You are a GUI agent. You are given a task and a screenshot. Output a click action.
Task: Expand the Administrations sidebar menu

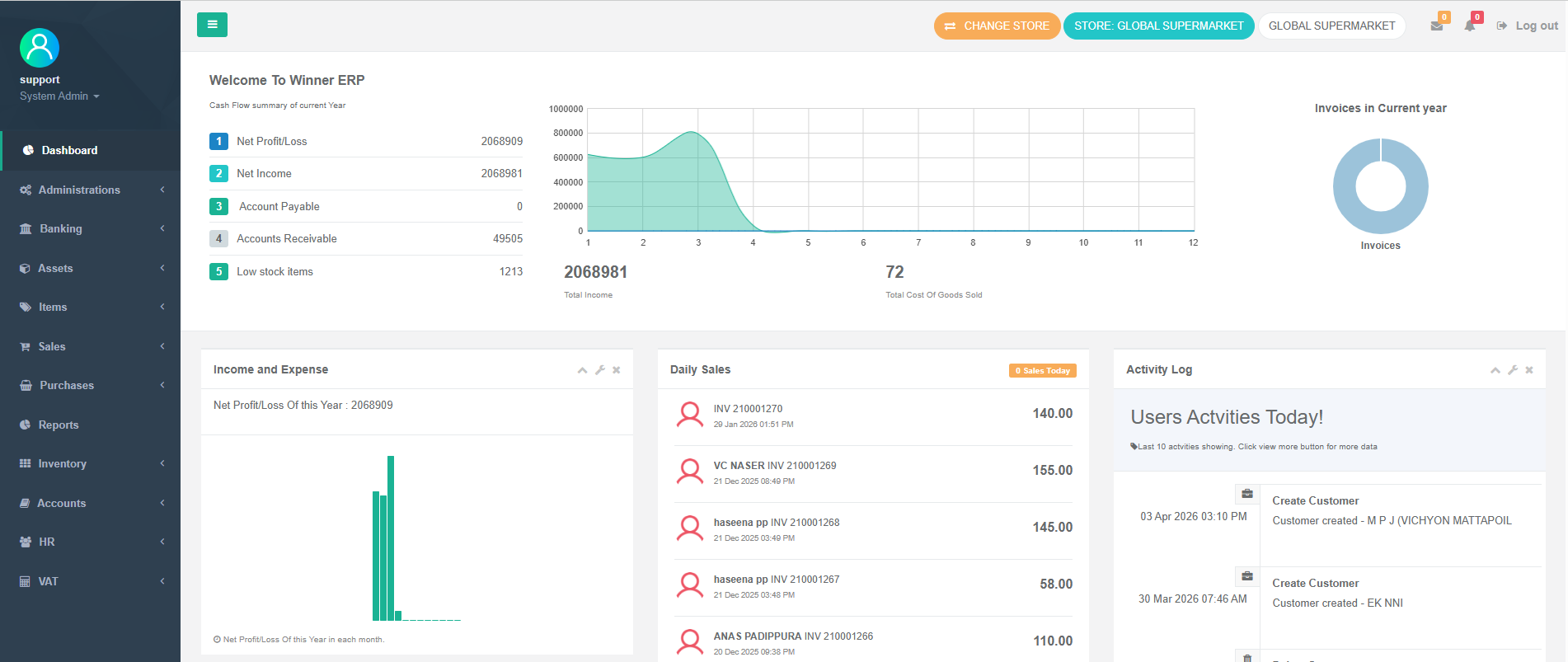(x=90, y=190)
